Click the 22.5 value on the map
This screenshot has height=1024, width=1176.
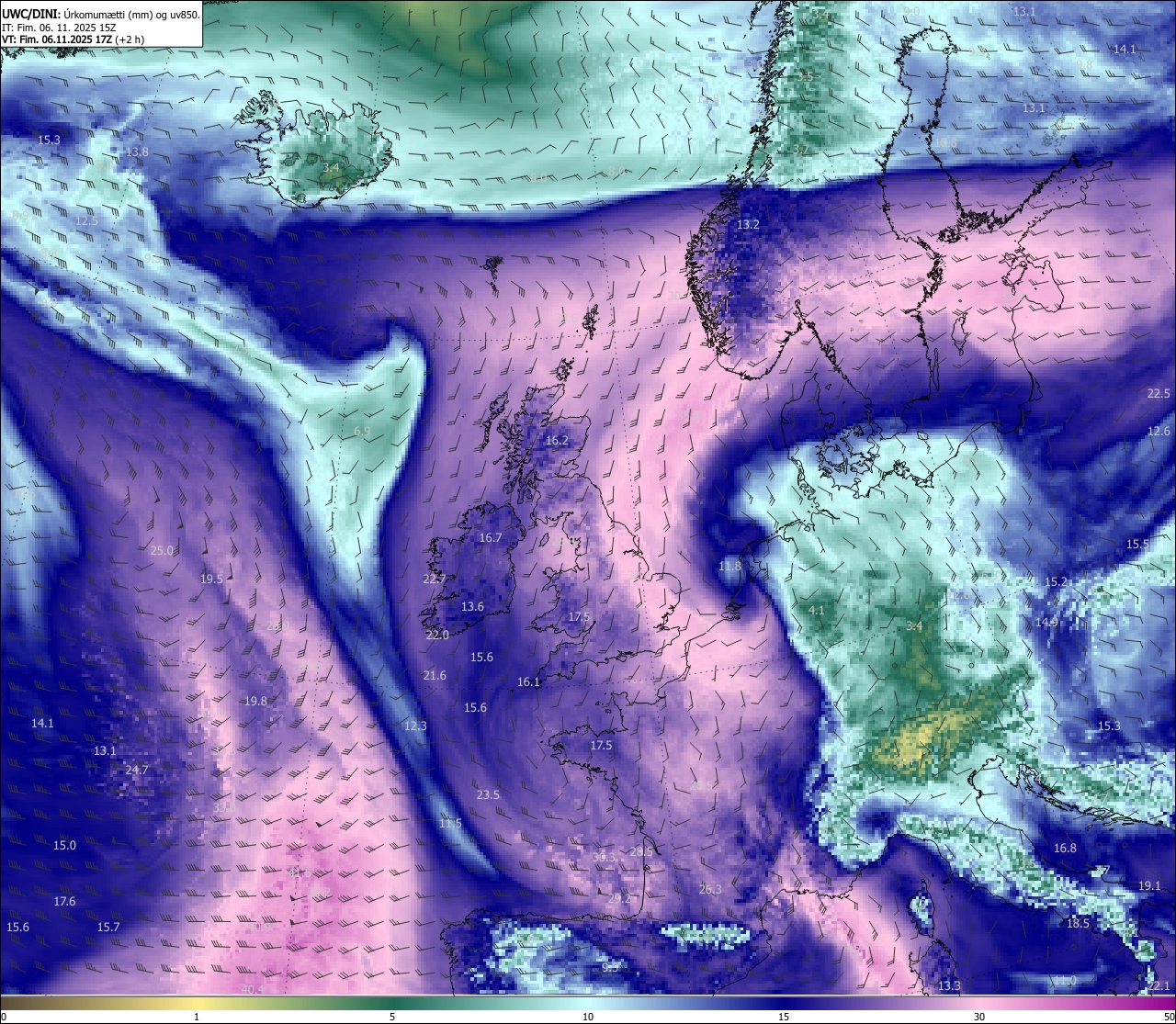pyautogui.click(x=1159, y=394)
